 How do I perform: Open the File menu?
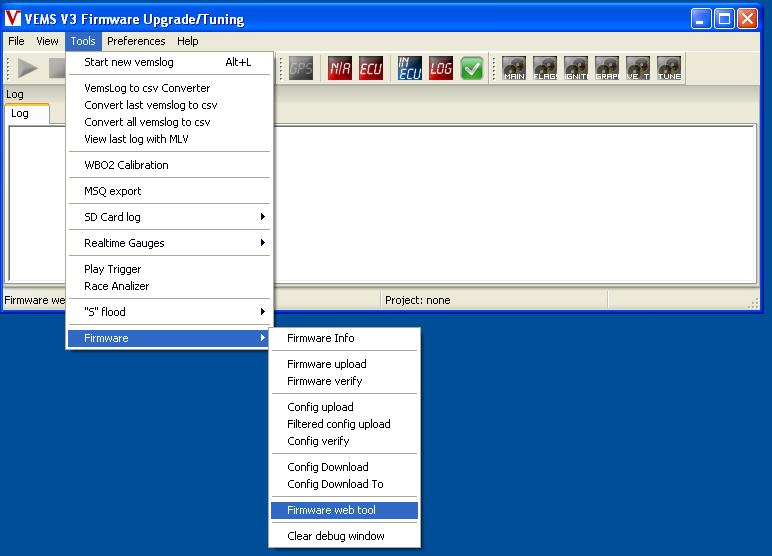tap(16, 41)
